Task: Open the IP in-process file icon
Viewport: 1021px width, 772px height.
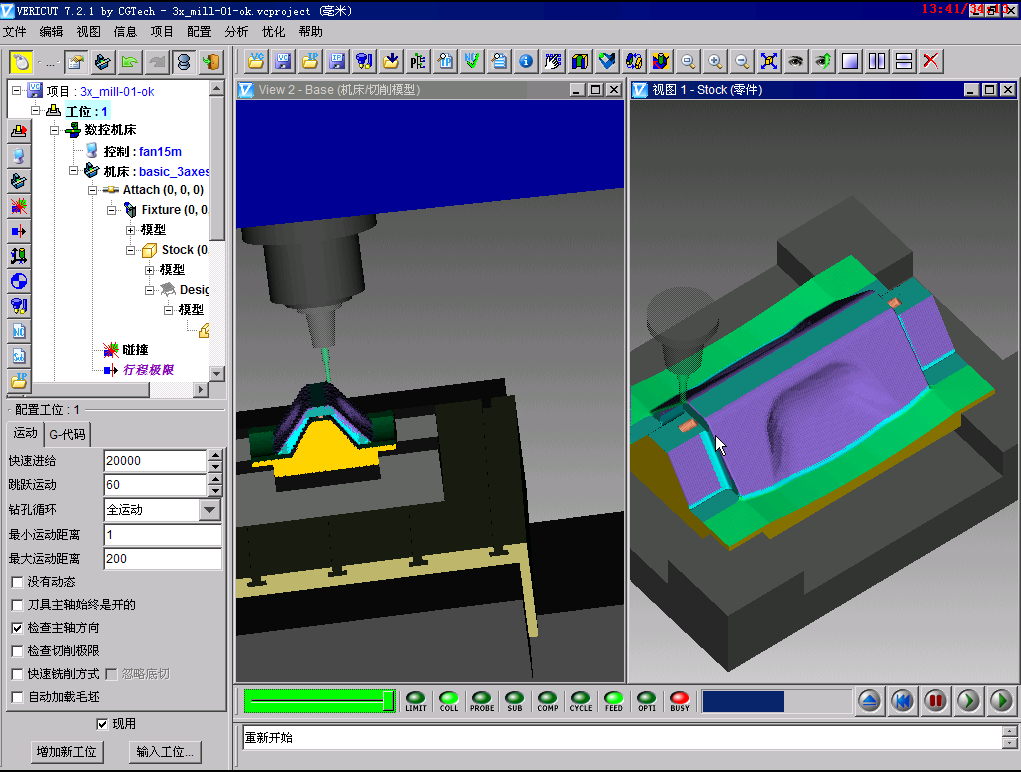Action: pyautogui.click(x=310, y=61)
